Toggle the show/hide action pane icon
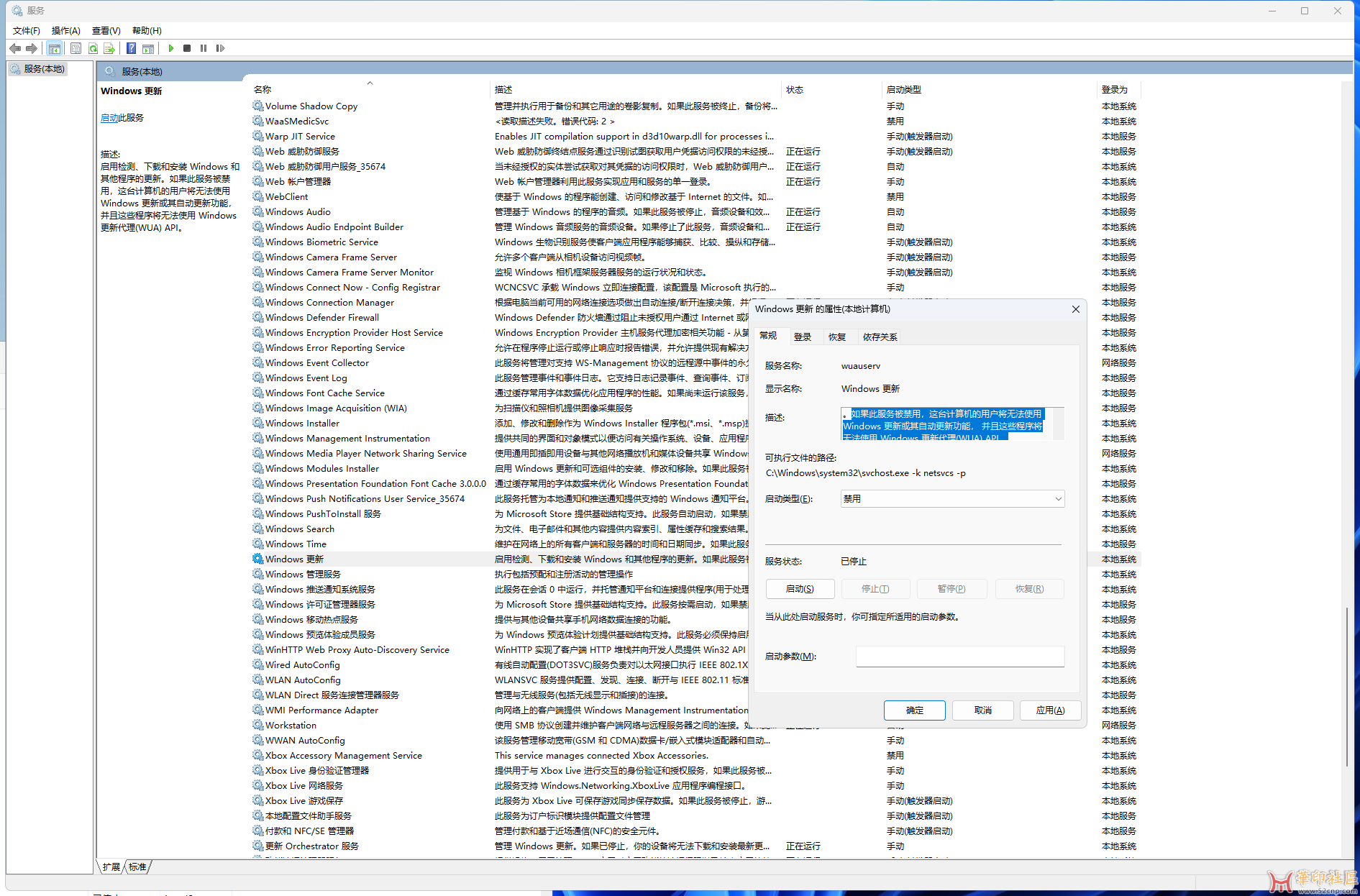Viewport: 1360px width, 896px height. point(148,48)
